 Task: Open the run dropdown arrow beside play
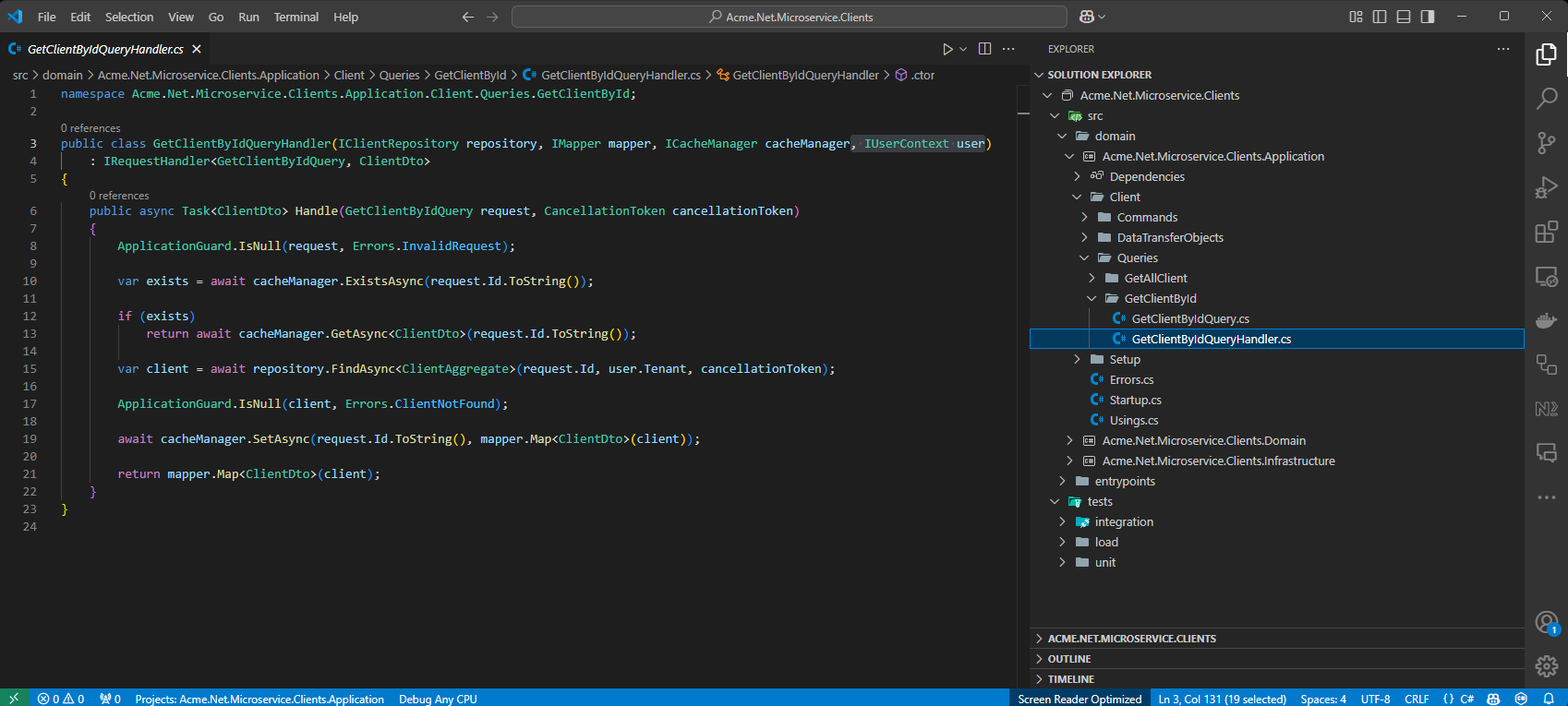click(963, 49)
